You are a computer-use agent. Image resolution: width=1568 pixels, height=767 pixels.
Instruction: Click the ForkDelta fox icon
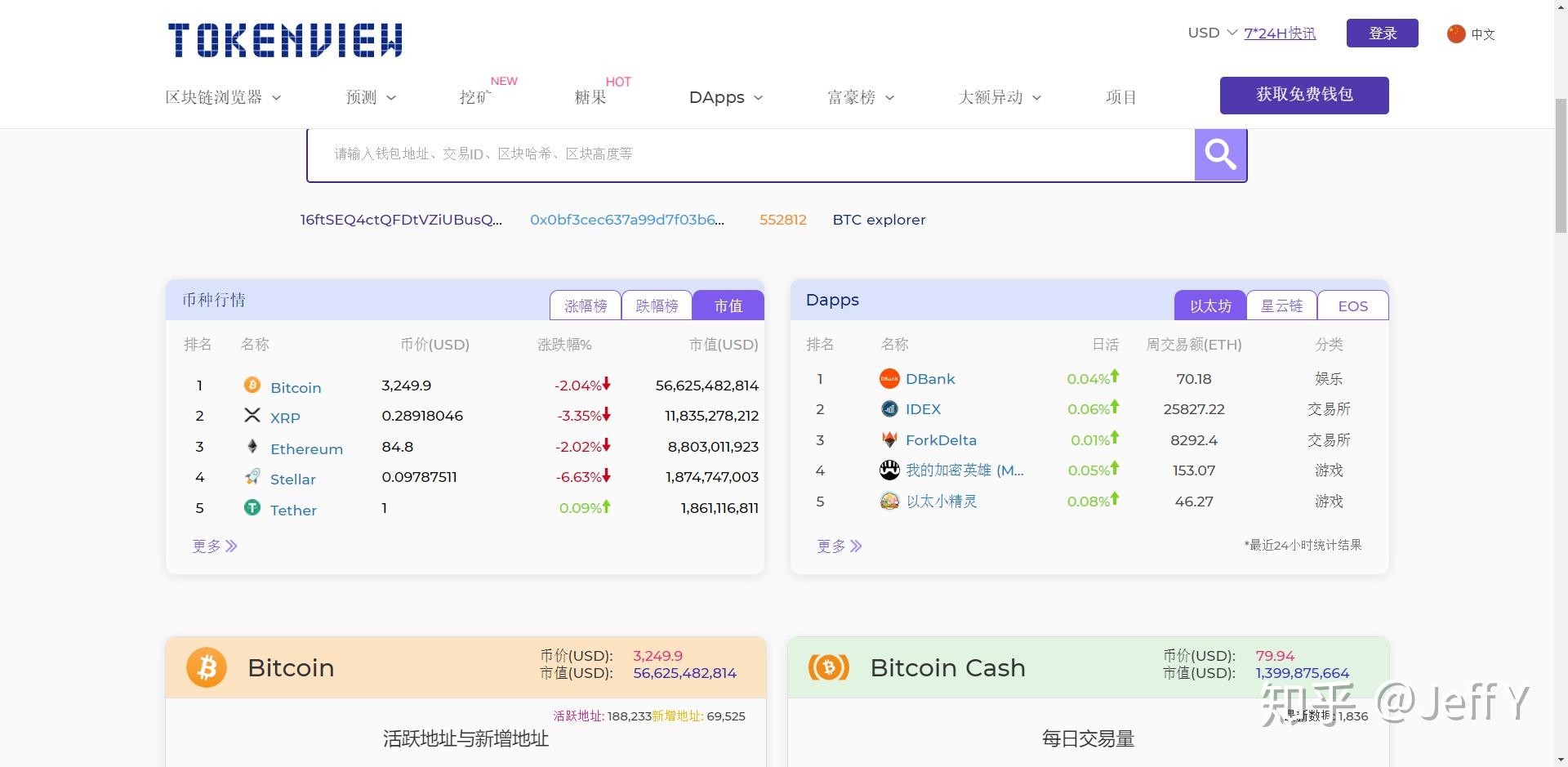tap(889, 439)
